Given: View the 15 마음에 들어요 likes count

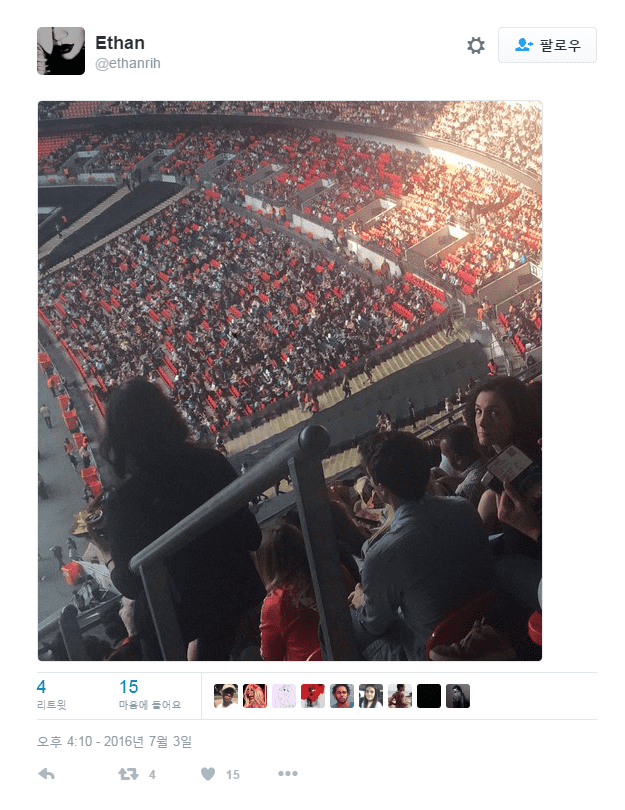Looking at the screenshot, I should point(150,695).
